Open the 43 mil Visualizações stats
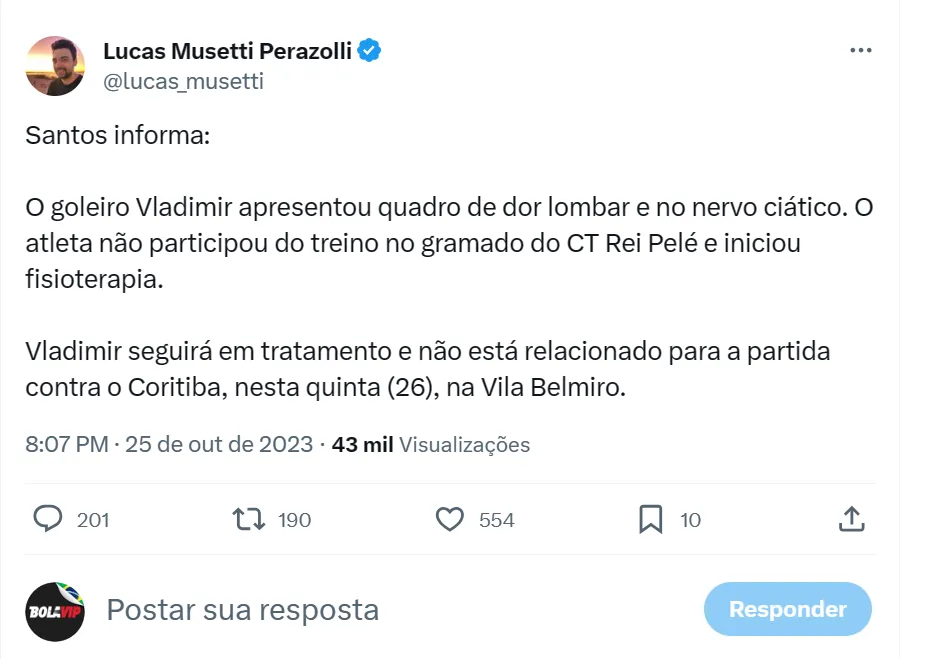933x659 pixels. click(431, 445)
